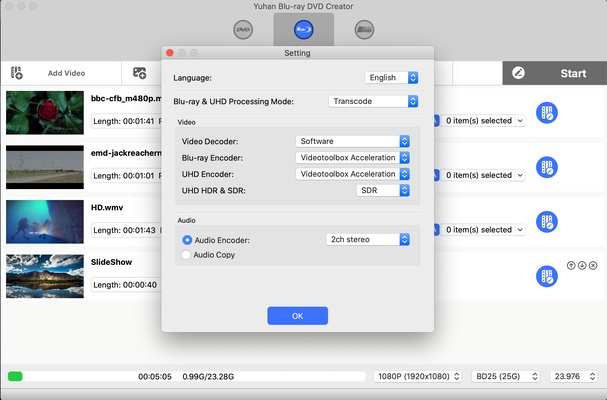This screenshot has height=400, width=607.
Task: Open subtitle selection dropdown for bbc-cfb_m480p
Action: tap(484, 121)
